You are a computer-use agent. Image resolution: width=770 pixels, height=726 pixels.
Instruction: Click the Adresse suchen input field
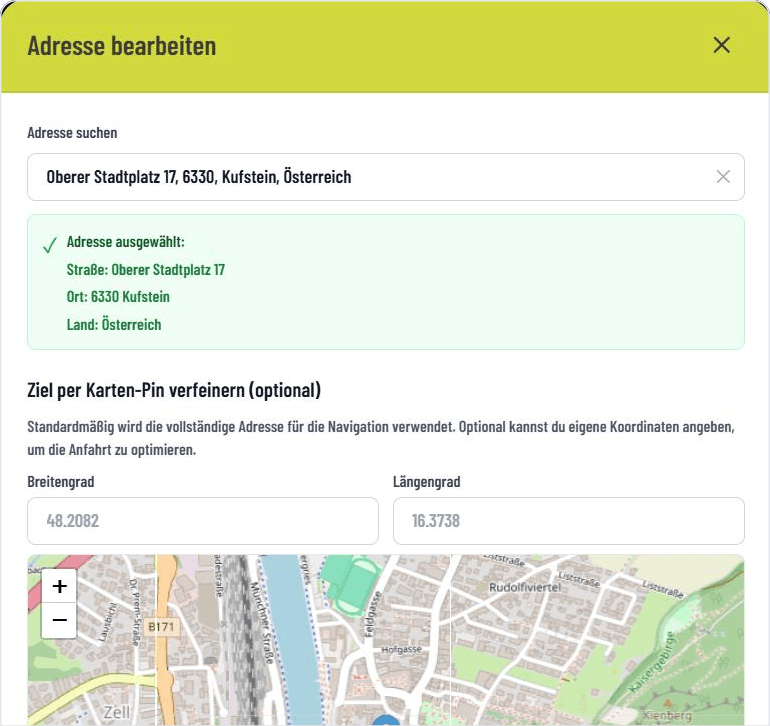[385, 177]
